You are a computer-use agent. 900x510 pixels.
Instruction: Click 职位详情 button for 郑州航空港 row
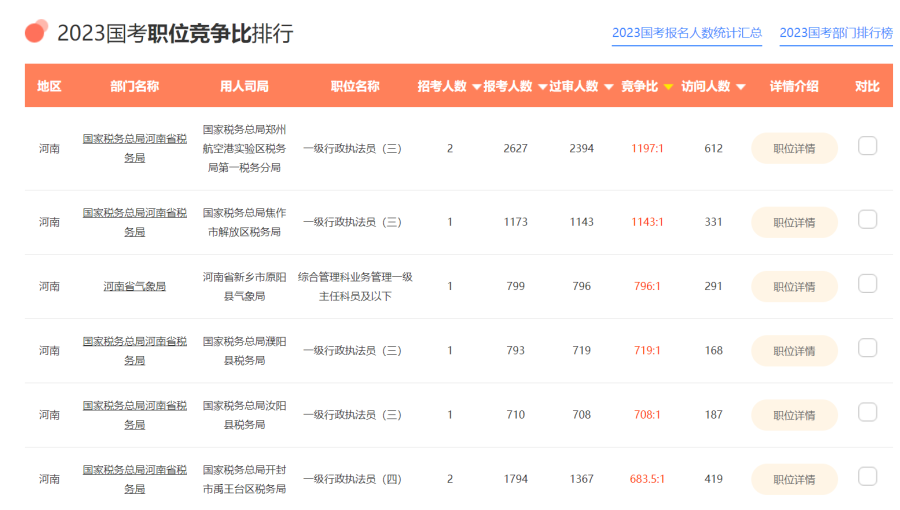[794, 149]
